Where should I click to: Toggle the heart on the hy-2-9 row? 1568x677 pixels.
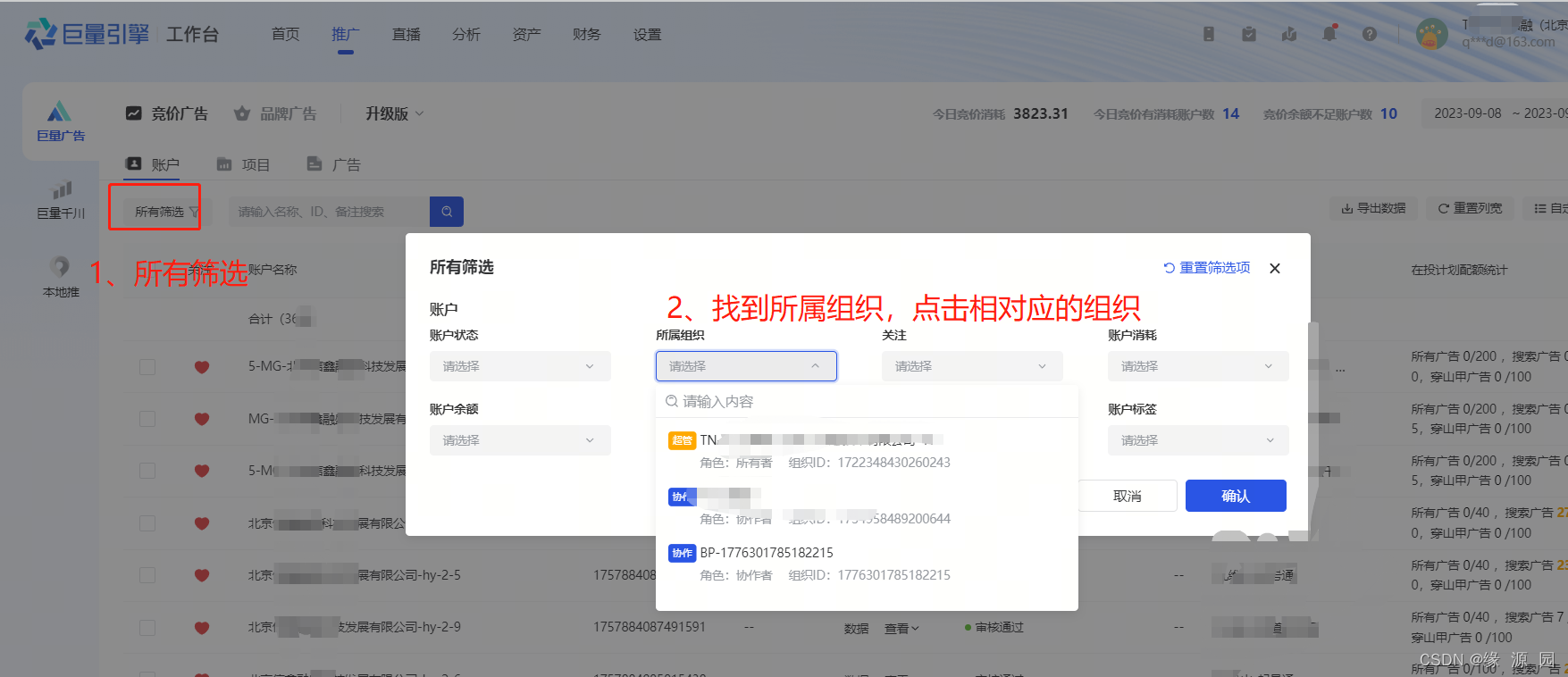pos(202,627)
